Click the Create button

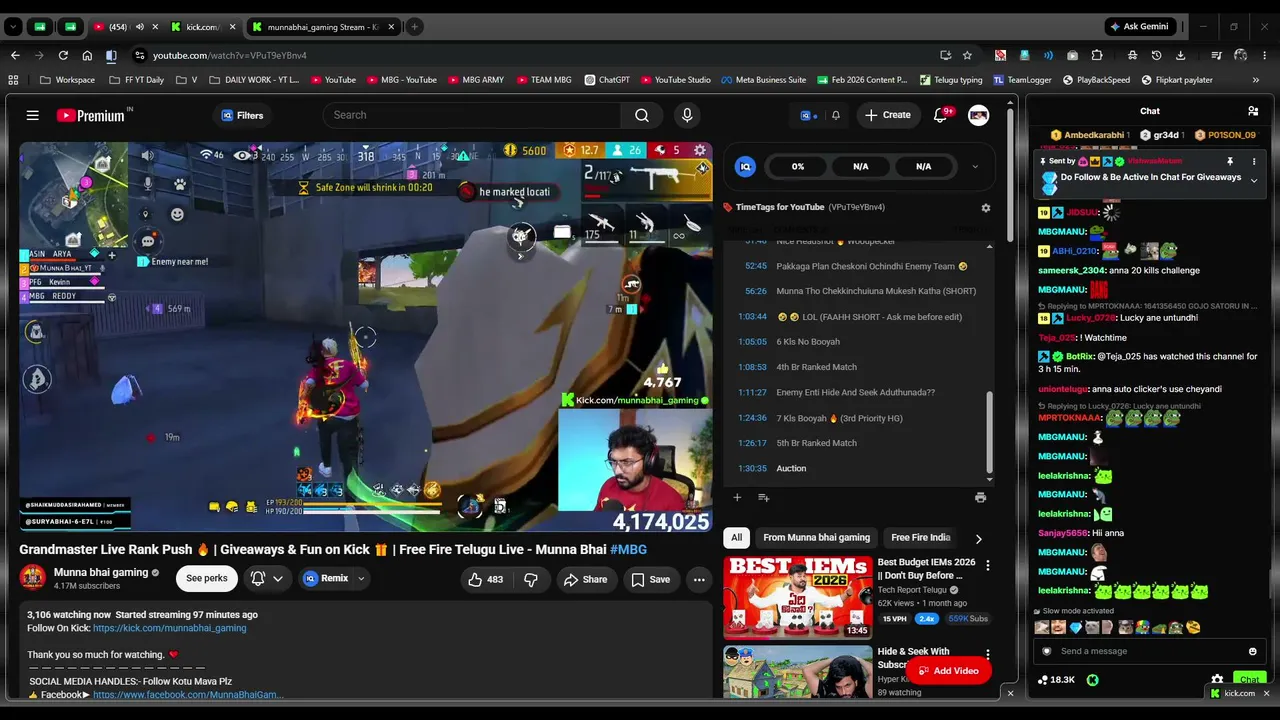coord(888,115)
